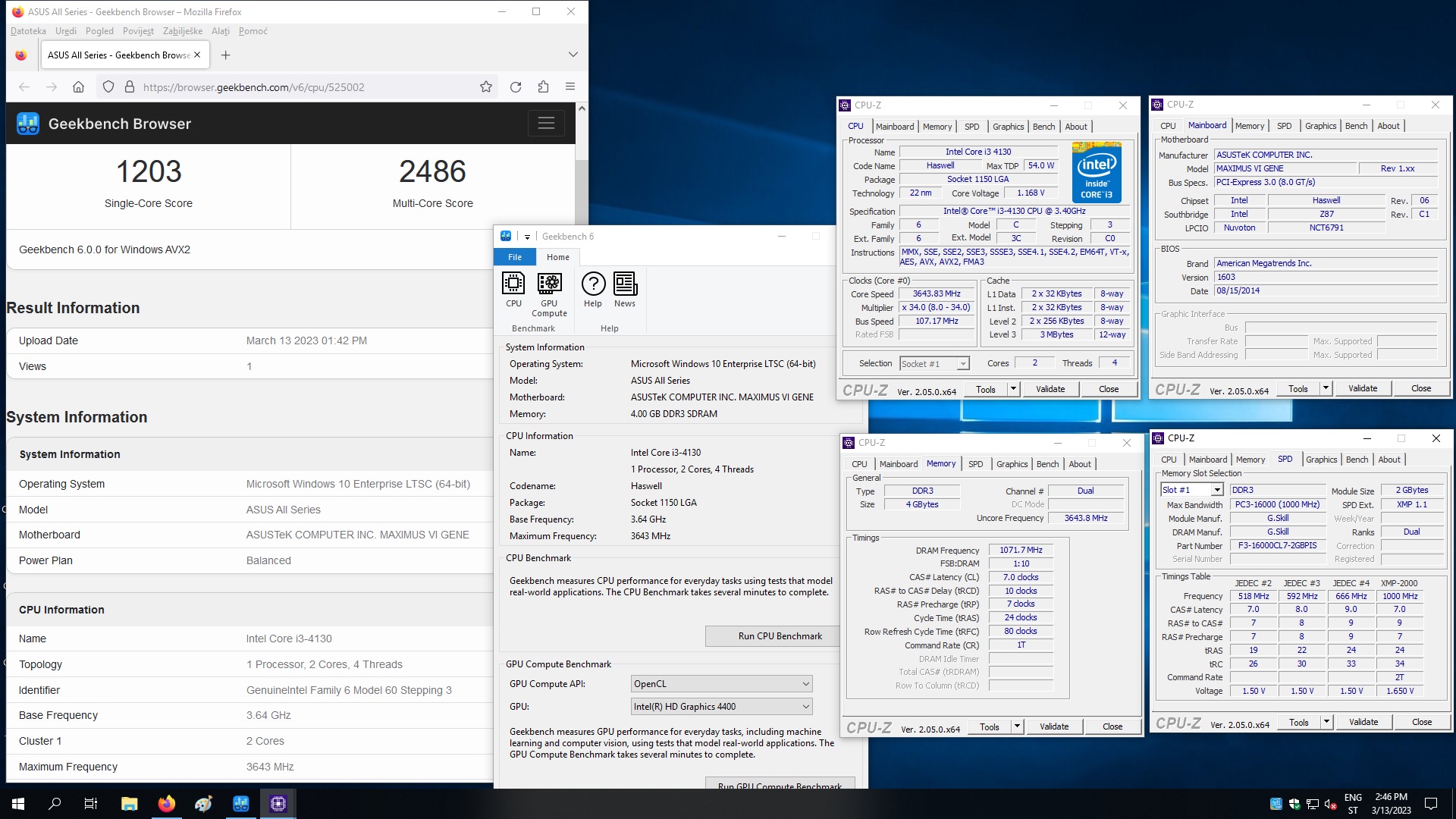Screen dimensions: 1456x819
Task: Click the PC3-16000 max bandwidth value
Action: coord(1277,504)
